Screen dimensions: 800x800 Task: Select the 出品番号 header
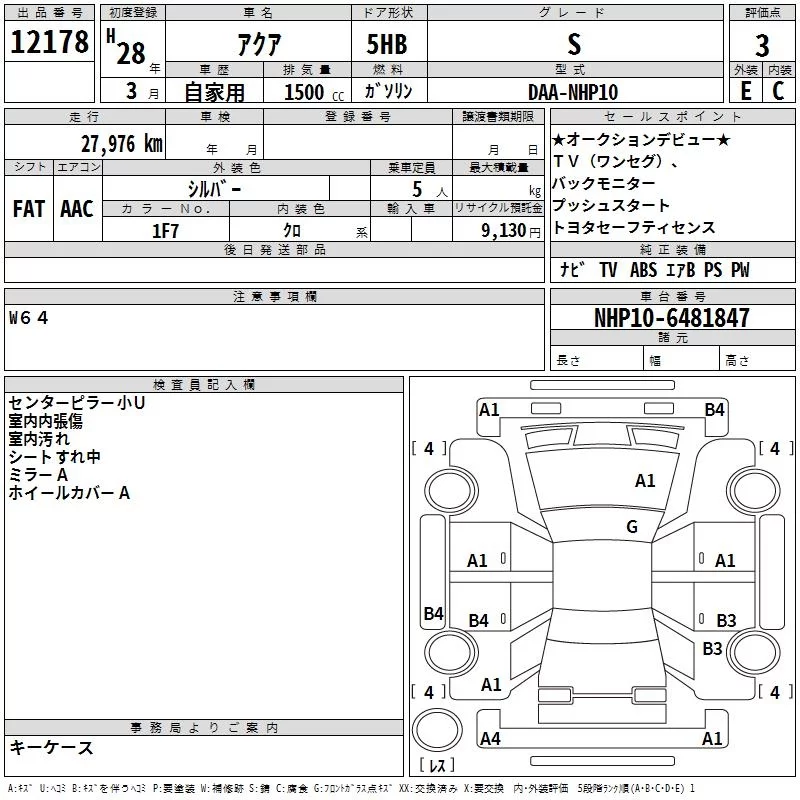[x=49, y=13]
